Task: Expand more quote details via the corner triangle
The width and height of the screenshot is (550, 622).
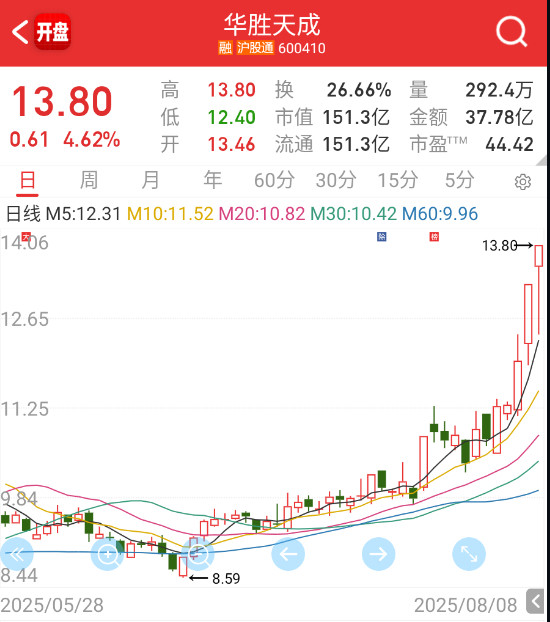Action: [541, 160]
